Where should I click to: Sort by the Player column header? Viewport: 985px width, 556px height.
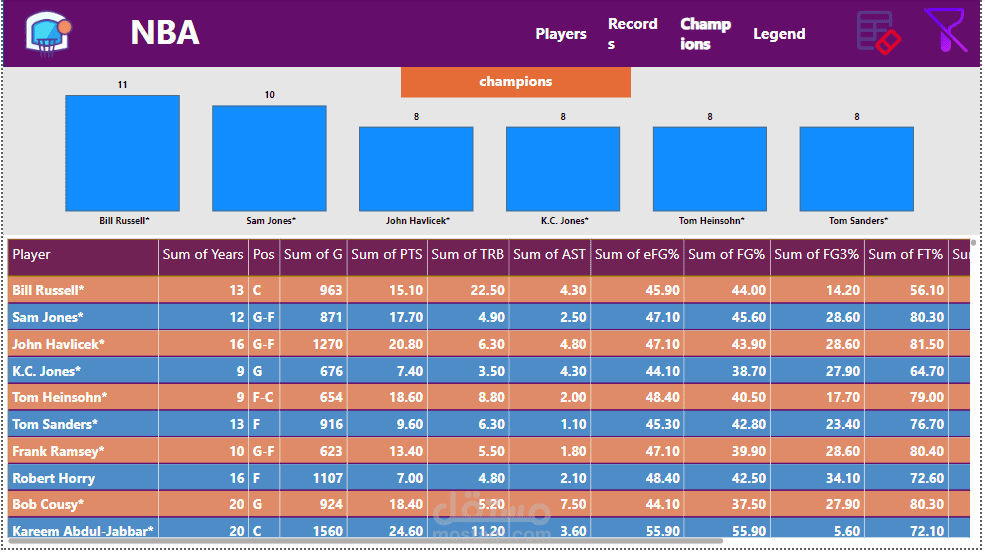point(83,256)
